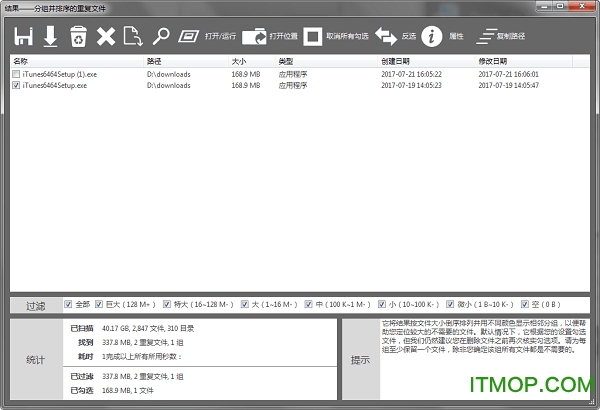Sort by the 大小 column header
Screen dimensions: 600x410
pyautogui.click(x=252, y=61)
